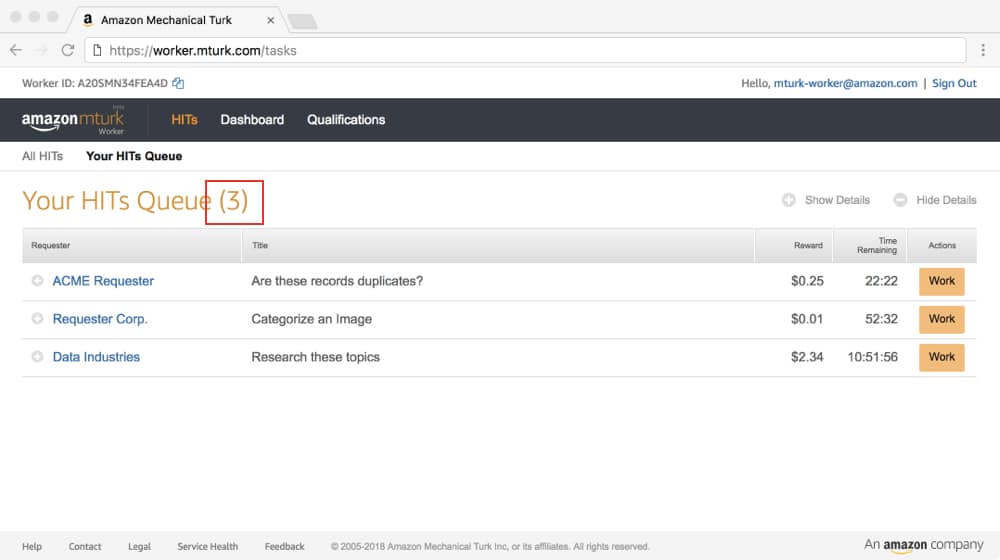Click the Amazon mturk Worker logo
The image size is (1000, 560).
pos(73,120)
